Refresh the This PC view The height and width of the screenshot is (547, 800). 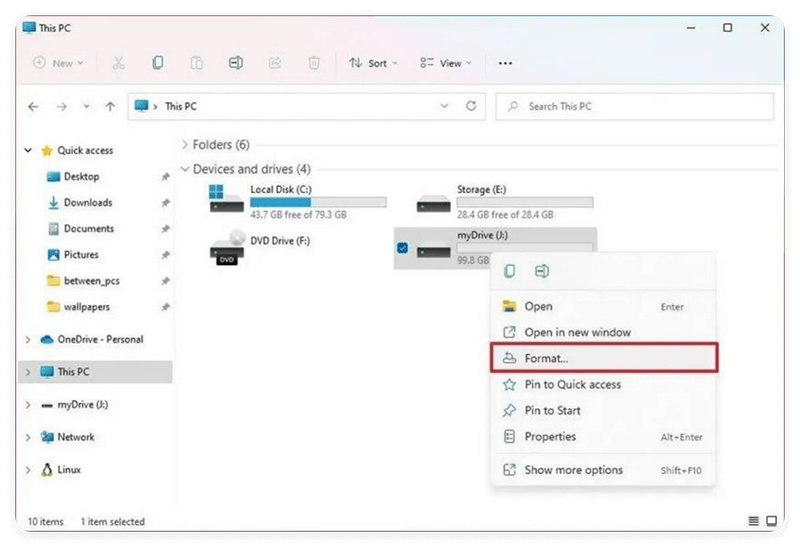[x=471, y=106]
